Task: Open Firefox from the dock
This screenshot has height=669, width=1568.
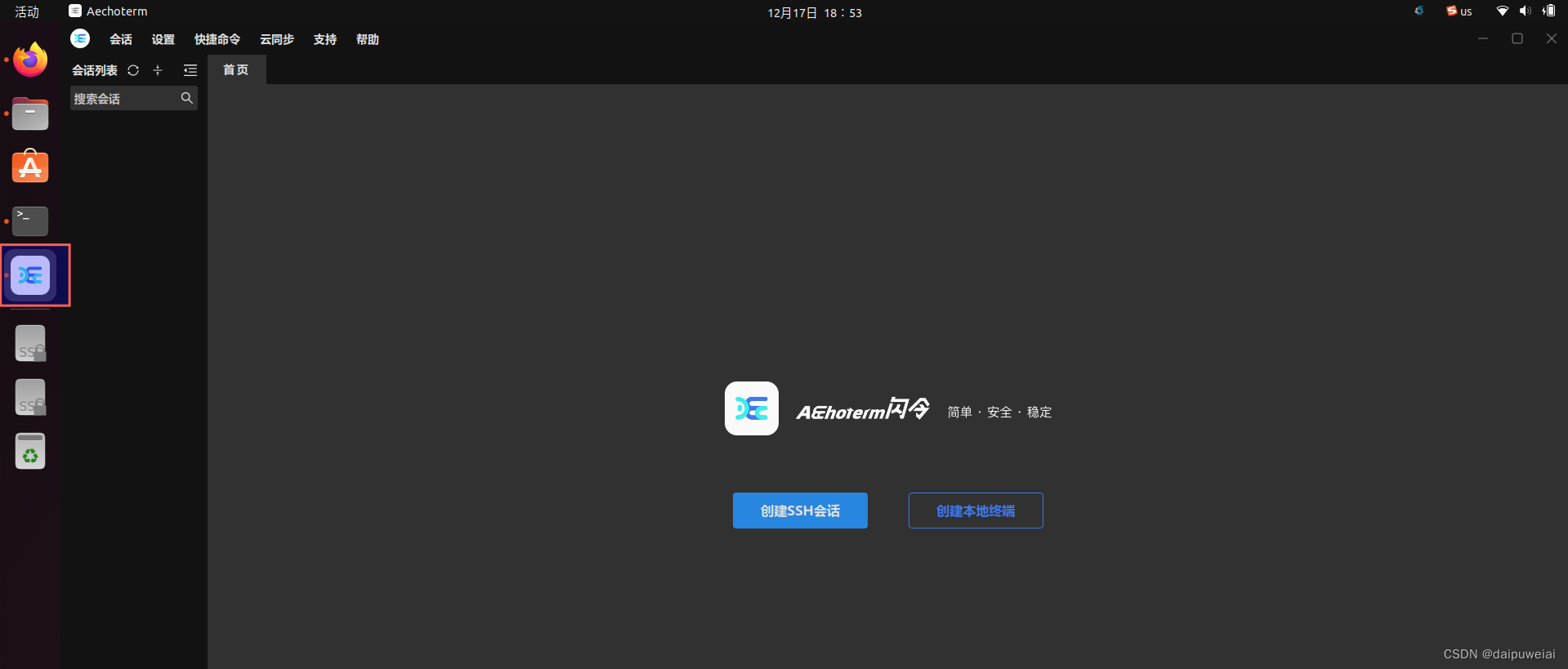Action: tap(30, 60)
